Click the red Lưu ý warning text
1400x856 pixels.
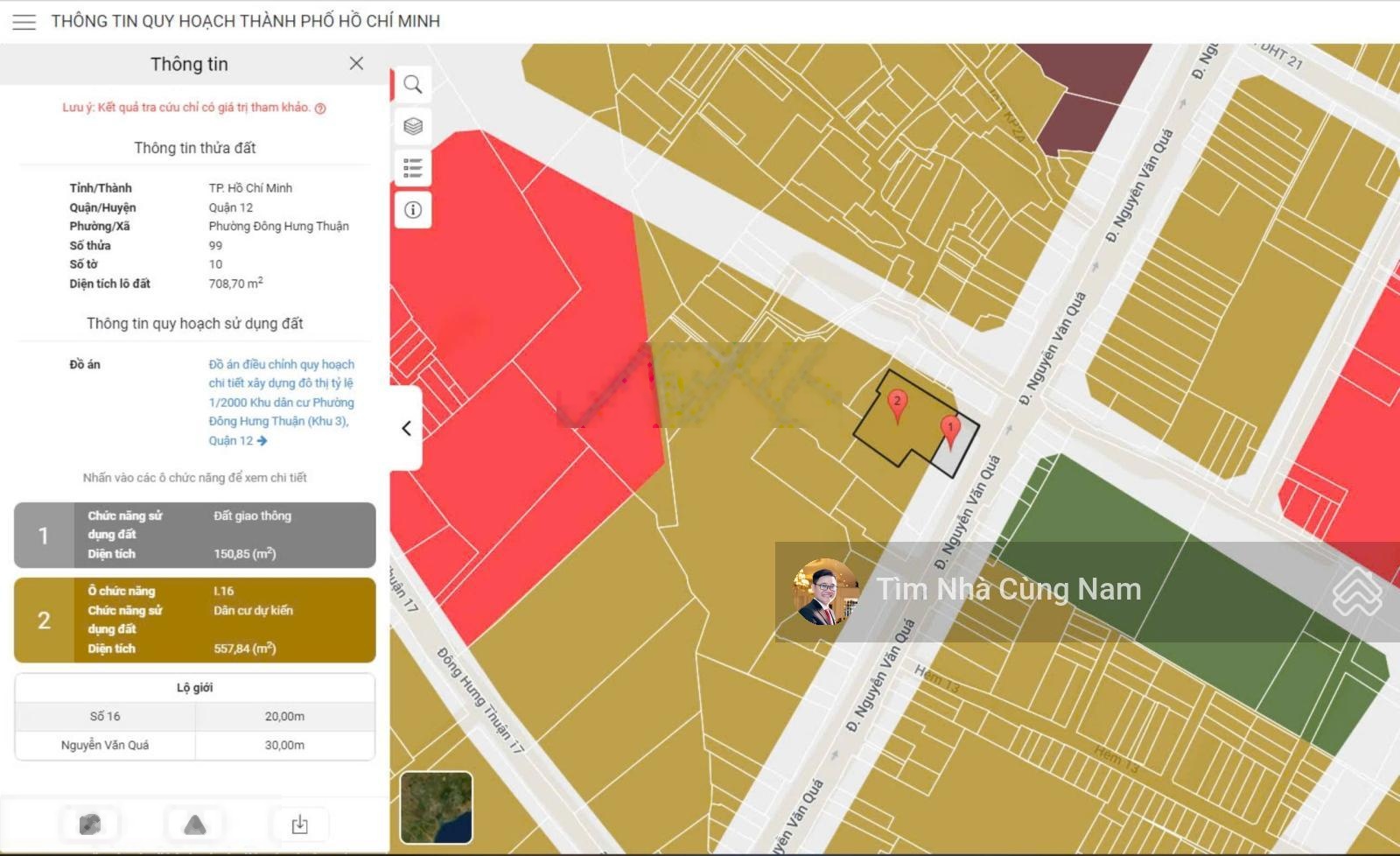point(186,108)
